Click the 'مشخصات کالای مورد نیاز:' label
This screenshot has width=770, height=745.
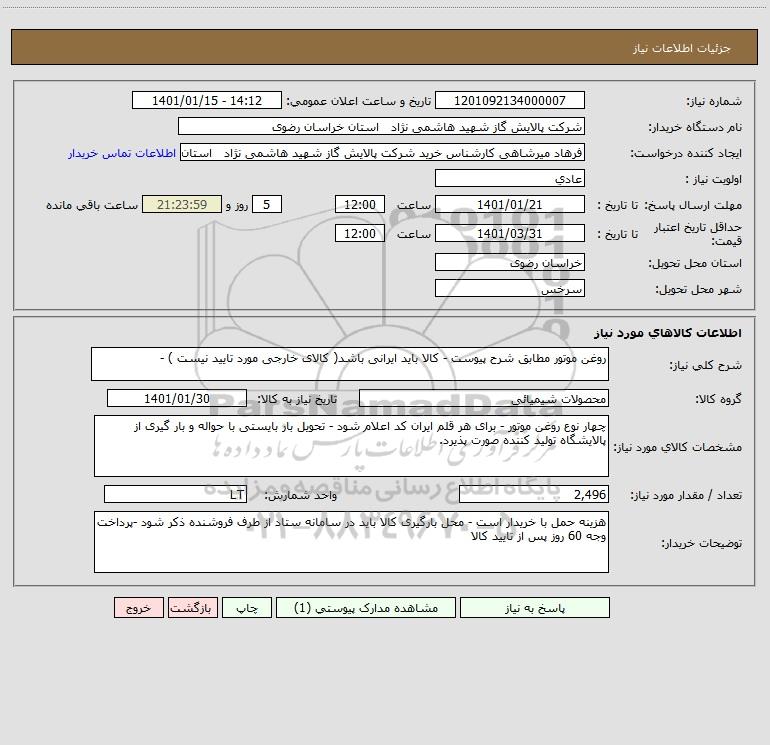[x=678, y=447]
